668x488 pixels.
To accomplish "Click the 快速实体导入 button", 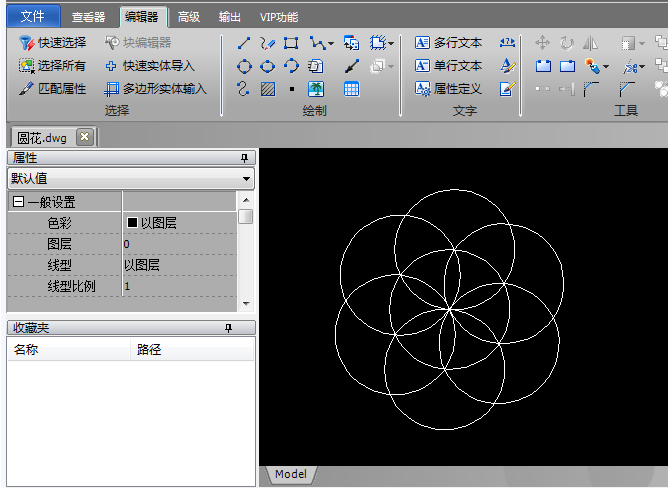I will pos(150,66).
